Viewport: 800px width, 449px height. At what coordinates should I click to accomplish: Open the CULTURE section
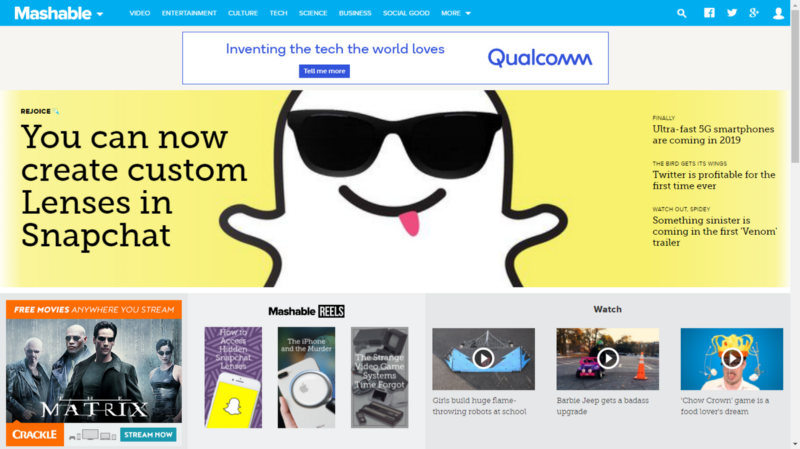243,13
